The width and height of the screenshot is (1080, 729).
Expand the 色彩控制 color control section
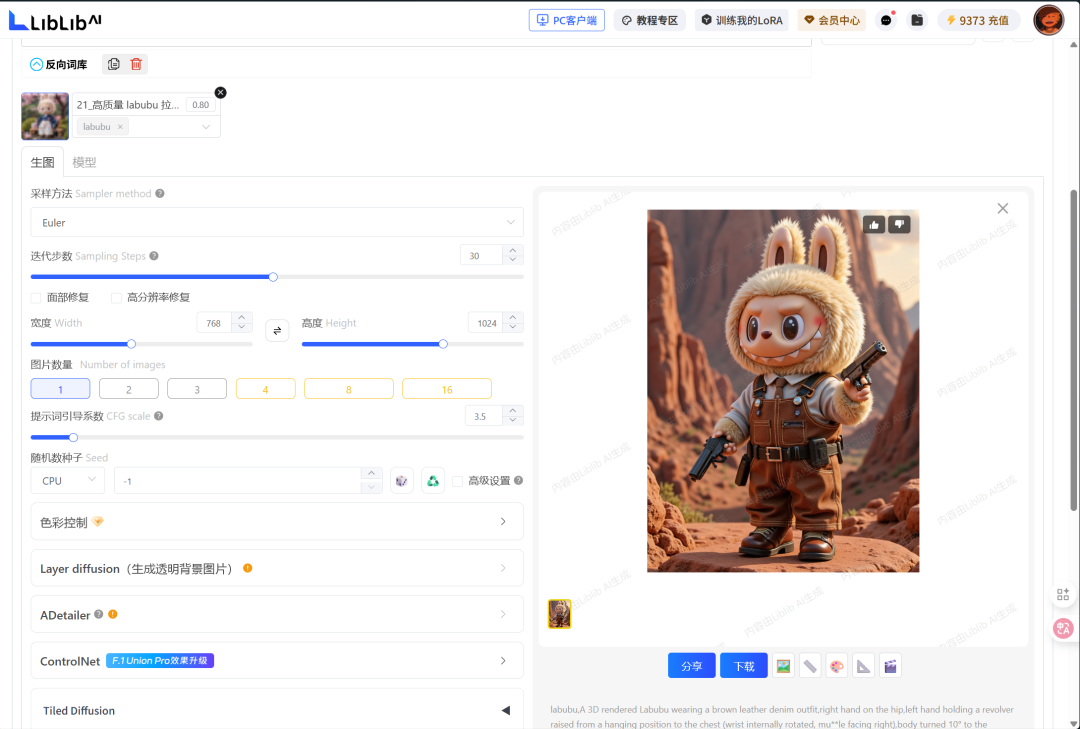(277, 522)
